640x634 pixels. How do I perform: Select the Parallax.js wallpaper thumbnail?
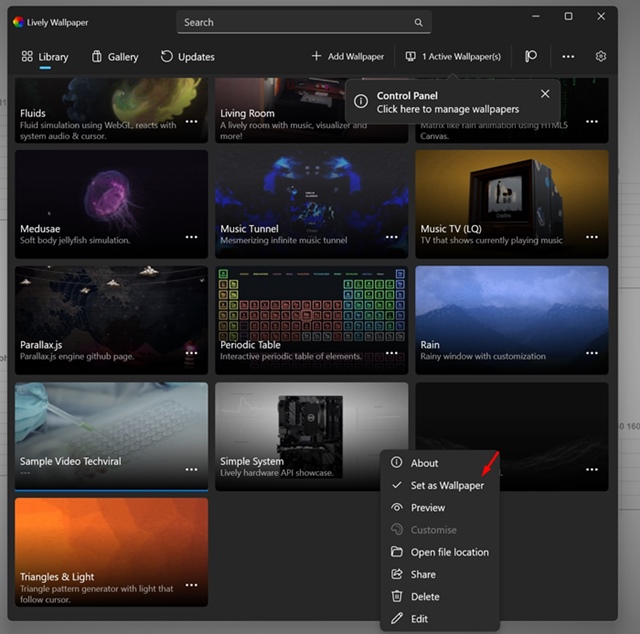tap(111, 320)
